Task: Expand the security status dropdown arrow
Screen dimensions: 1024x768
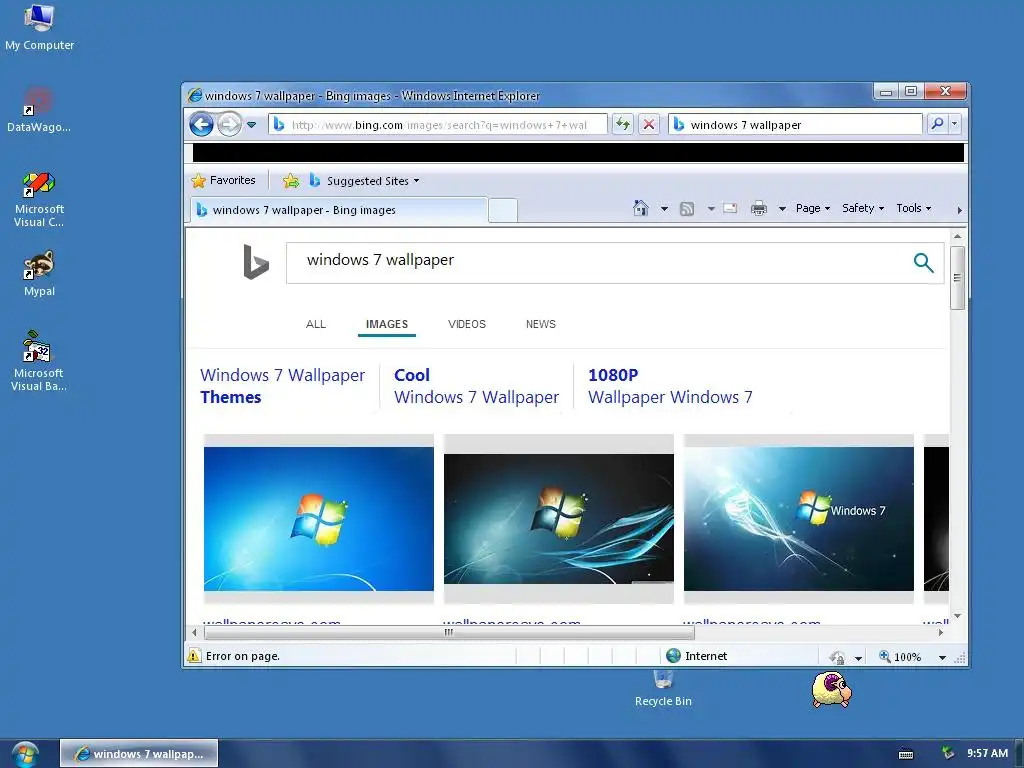Action: [858, 658]
